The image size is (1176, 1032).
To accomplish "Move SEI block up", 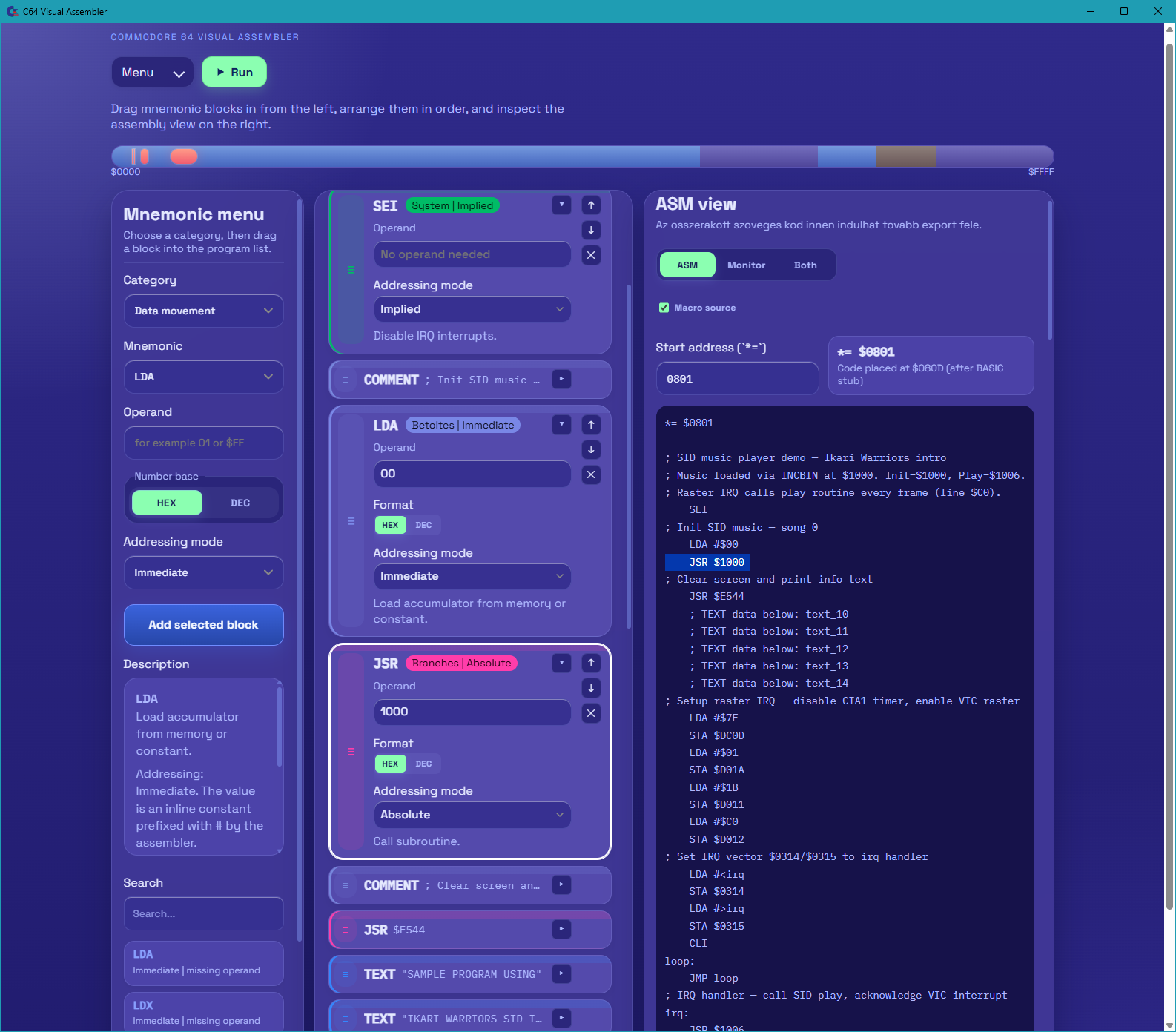I will tap(591, 205).
